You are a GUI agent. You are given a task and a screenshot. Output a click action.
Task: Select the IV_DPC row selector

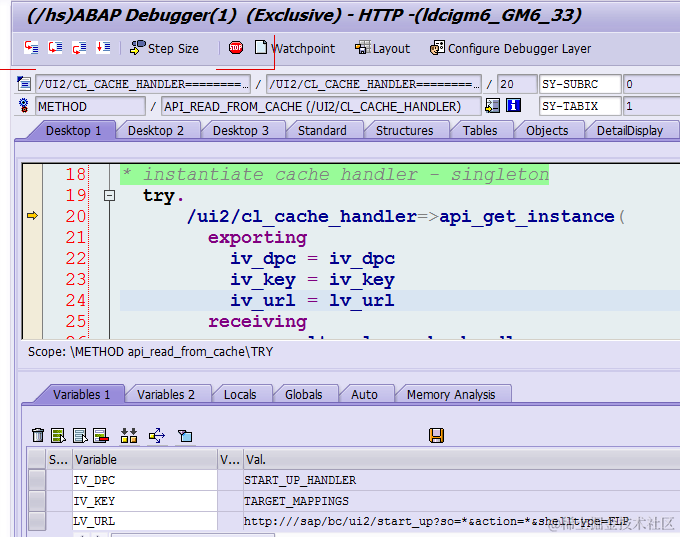pos(37,480)
